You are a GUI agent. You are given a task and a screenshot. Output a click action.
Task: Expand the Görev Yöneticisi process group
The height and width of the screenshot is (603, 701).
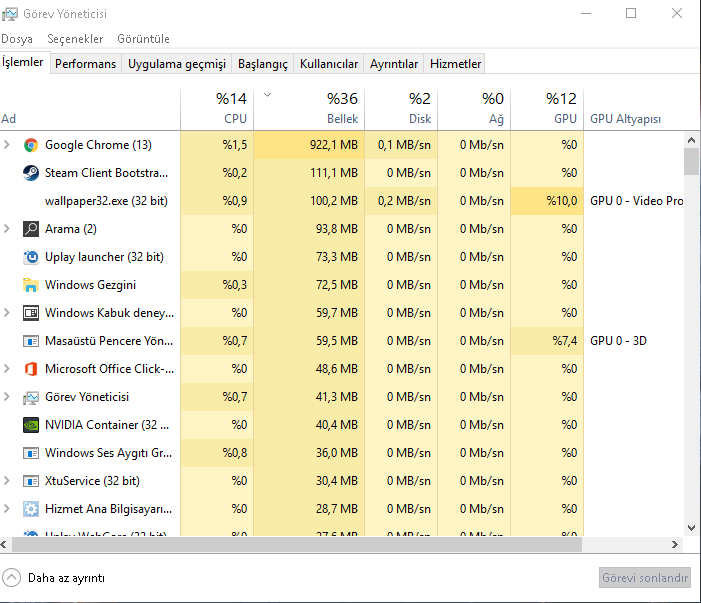pos(7,397)
